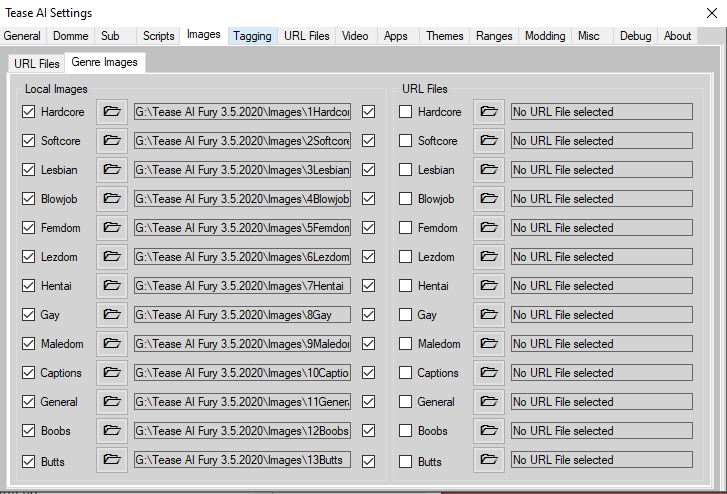The width and height of the screenshot is (727, 494).
Task: Switch to the Tagging tab
Action: (x=252, y=36)
